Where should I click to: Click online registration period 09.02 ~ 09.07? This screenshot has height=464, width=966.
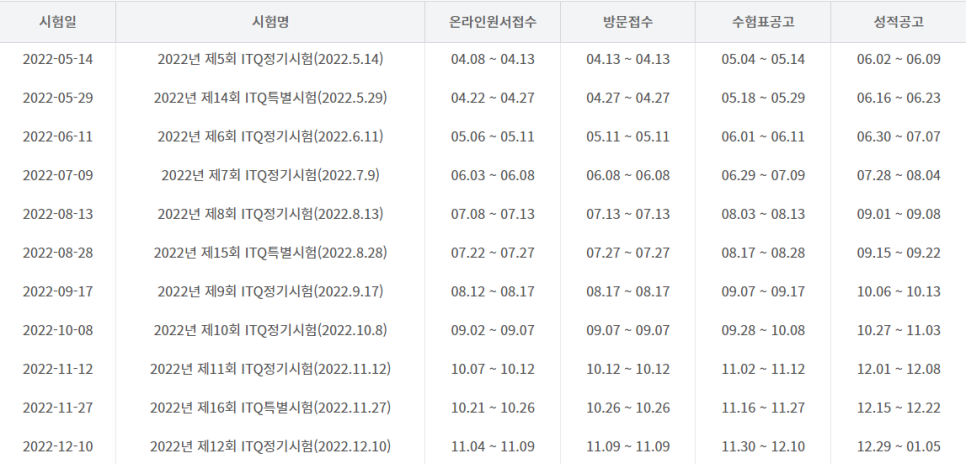pyautogui.click(x=493, y=330)
